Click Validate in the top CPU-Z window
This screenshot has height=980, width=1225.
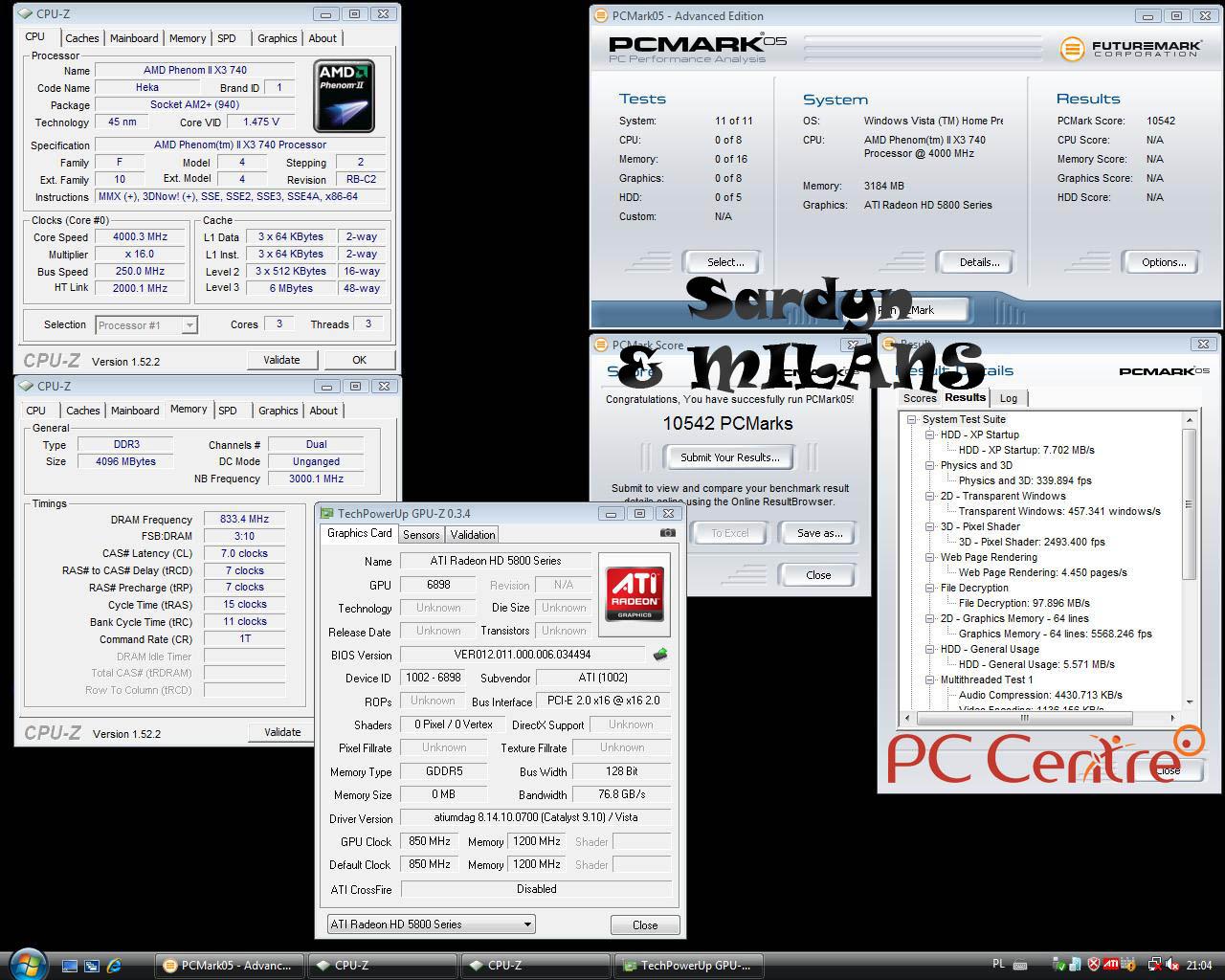pyautogui.click(x=281, y=360)
